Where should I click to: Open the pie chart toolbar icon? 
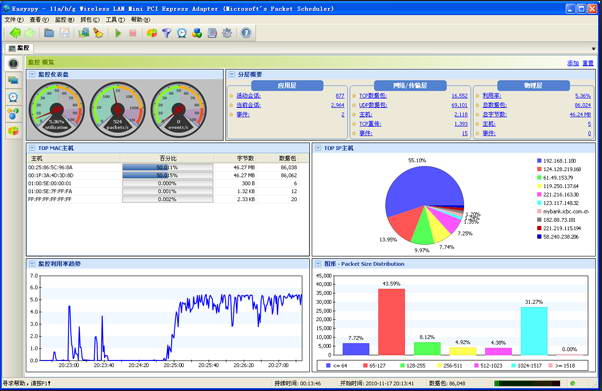pos(152,33)
